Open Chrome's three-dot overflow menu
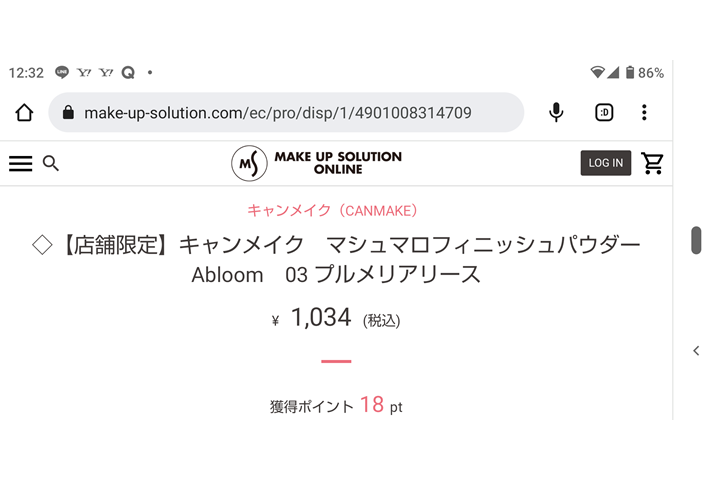 [x=645, y=112]
